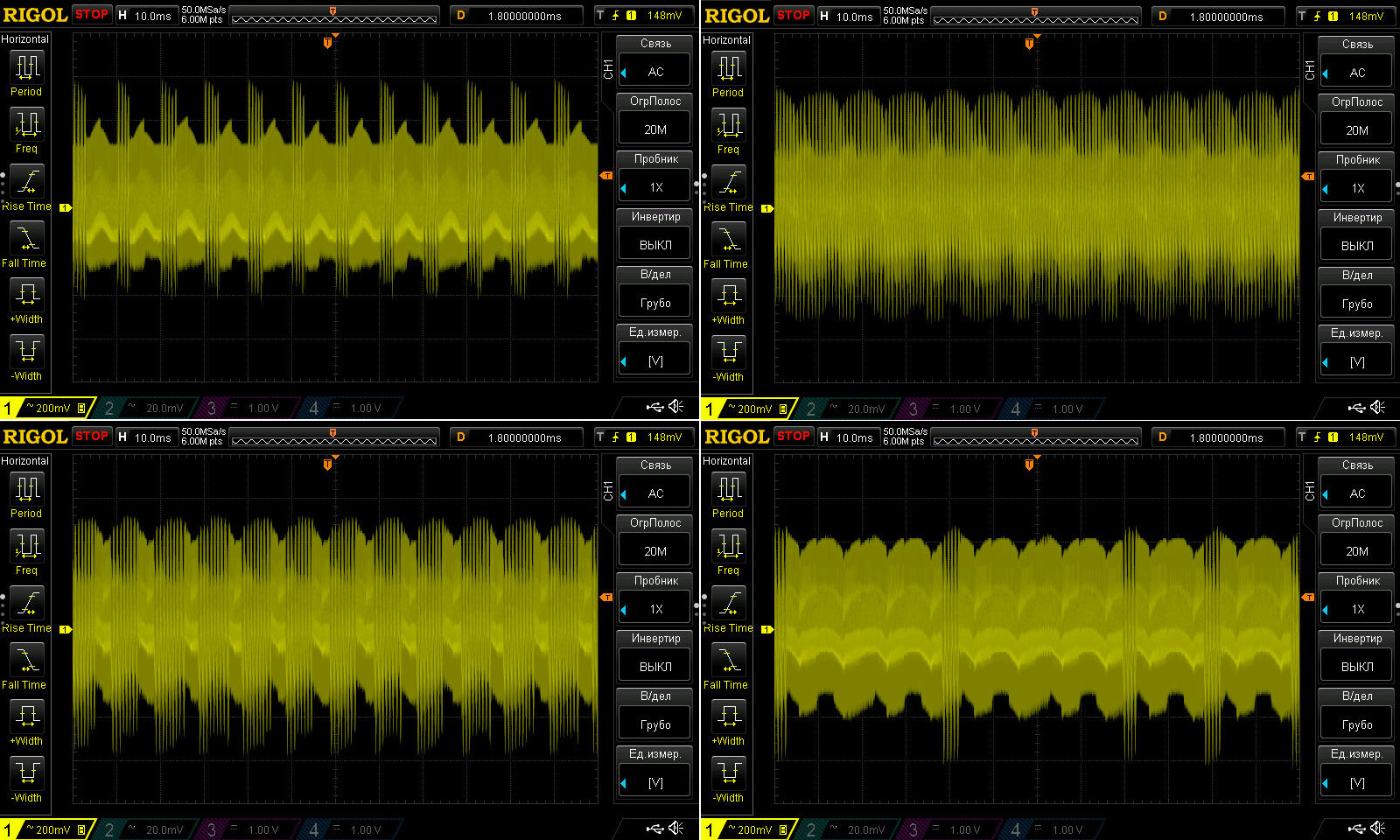Switch В/дел Грубо setting in bottom-left panel
Image resolution: width=1400 pixels, height=840 pixels.
(654, 724)
